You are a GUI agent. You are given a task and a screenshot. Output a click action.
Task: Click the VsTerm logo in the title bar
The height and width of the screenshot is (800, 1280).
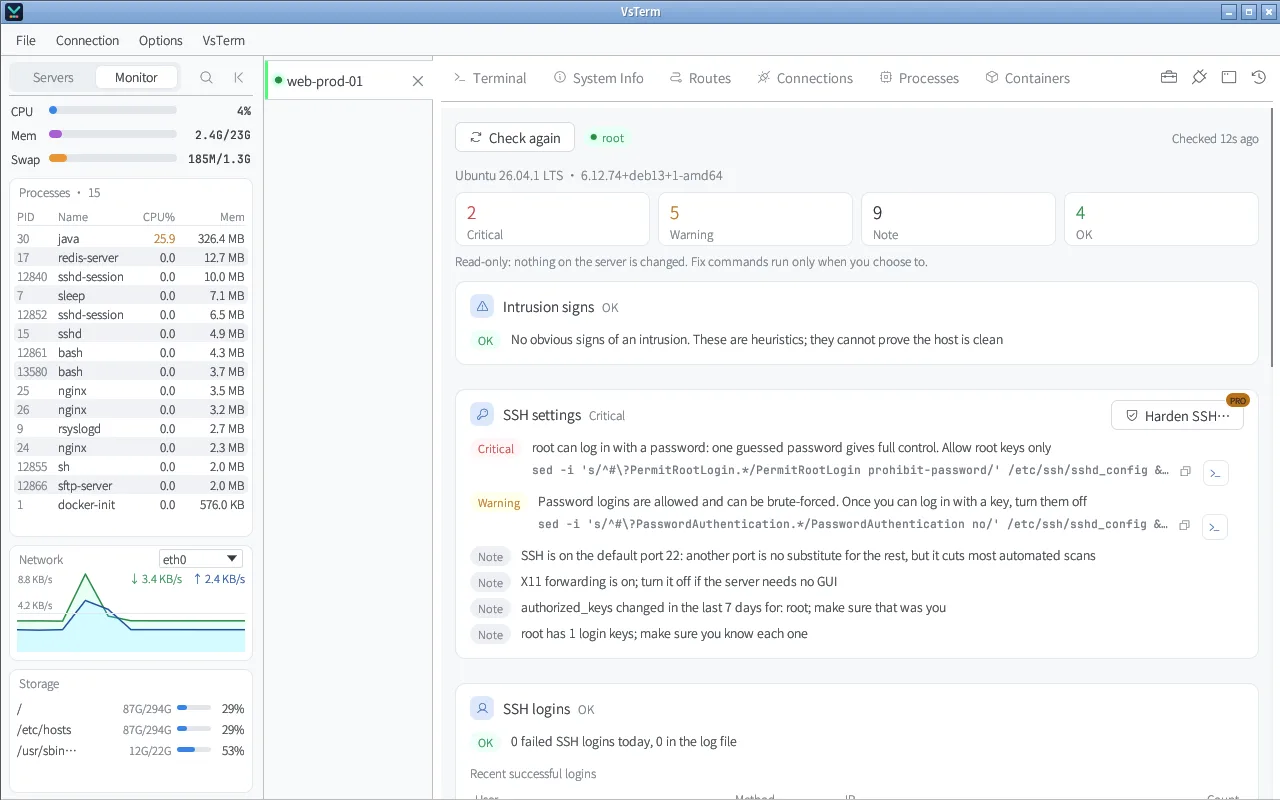[x=12, y=12]
